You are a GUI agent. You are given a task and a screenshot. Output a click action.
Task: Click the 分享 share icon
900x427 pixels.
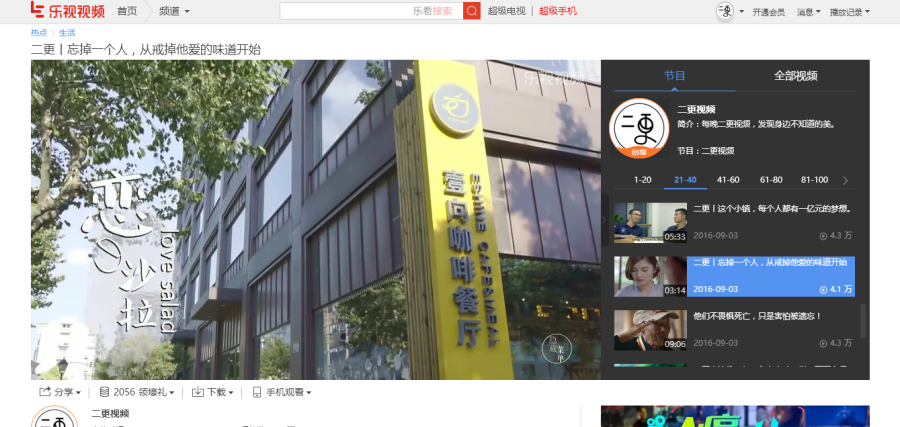45,392
